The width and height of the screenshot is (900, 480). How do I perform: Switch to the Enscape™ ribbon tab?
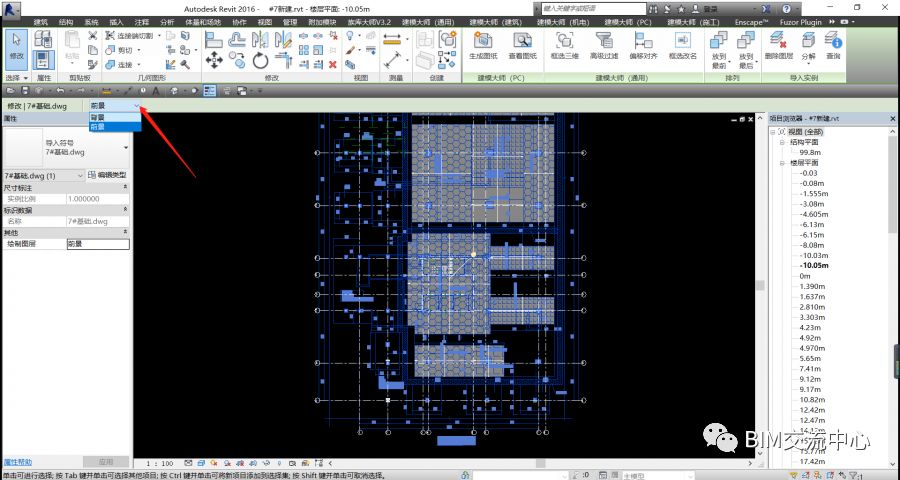[x=751, y=22]
